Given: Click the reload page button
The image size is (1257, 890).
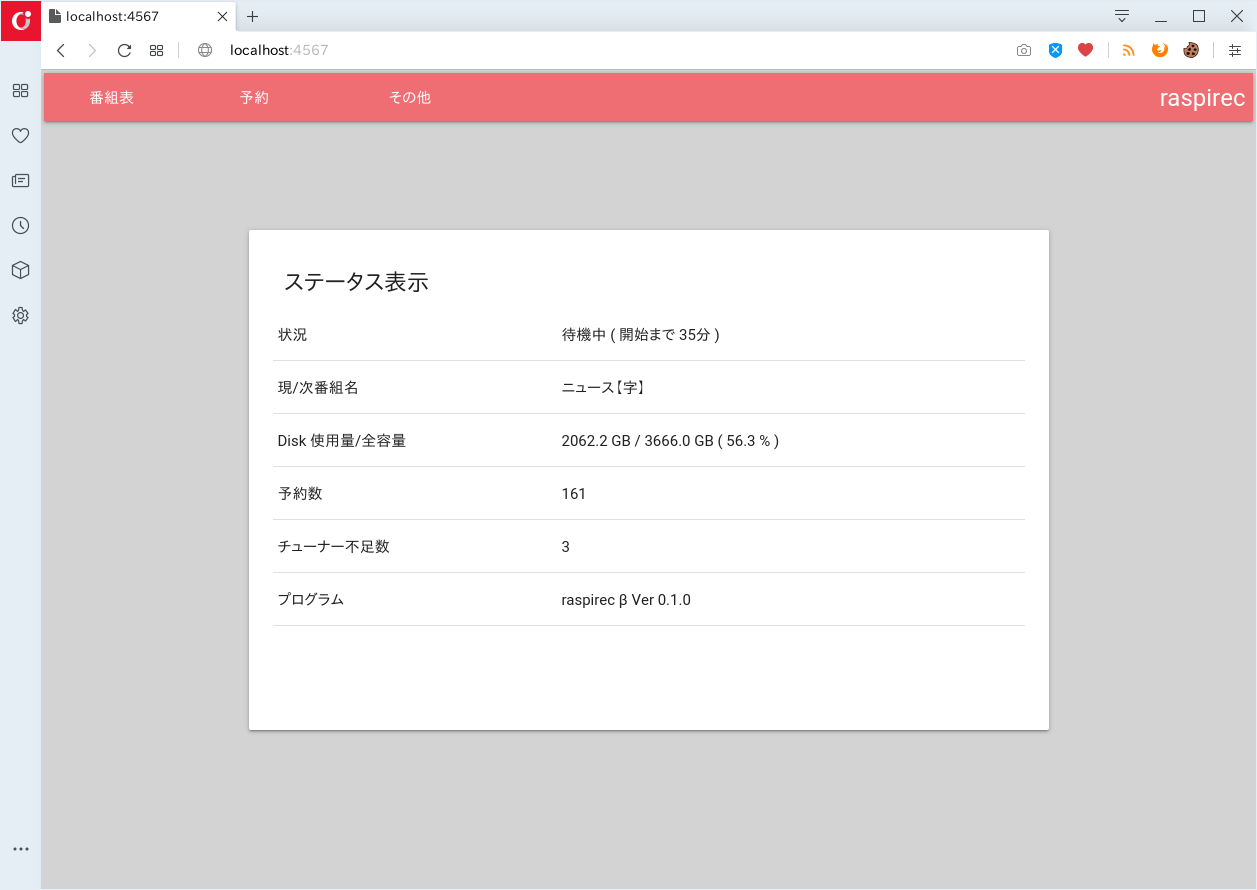Looking at the screenshot, I should (x=124, y=50).
